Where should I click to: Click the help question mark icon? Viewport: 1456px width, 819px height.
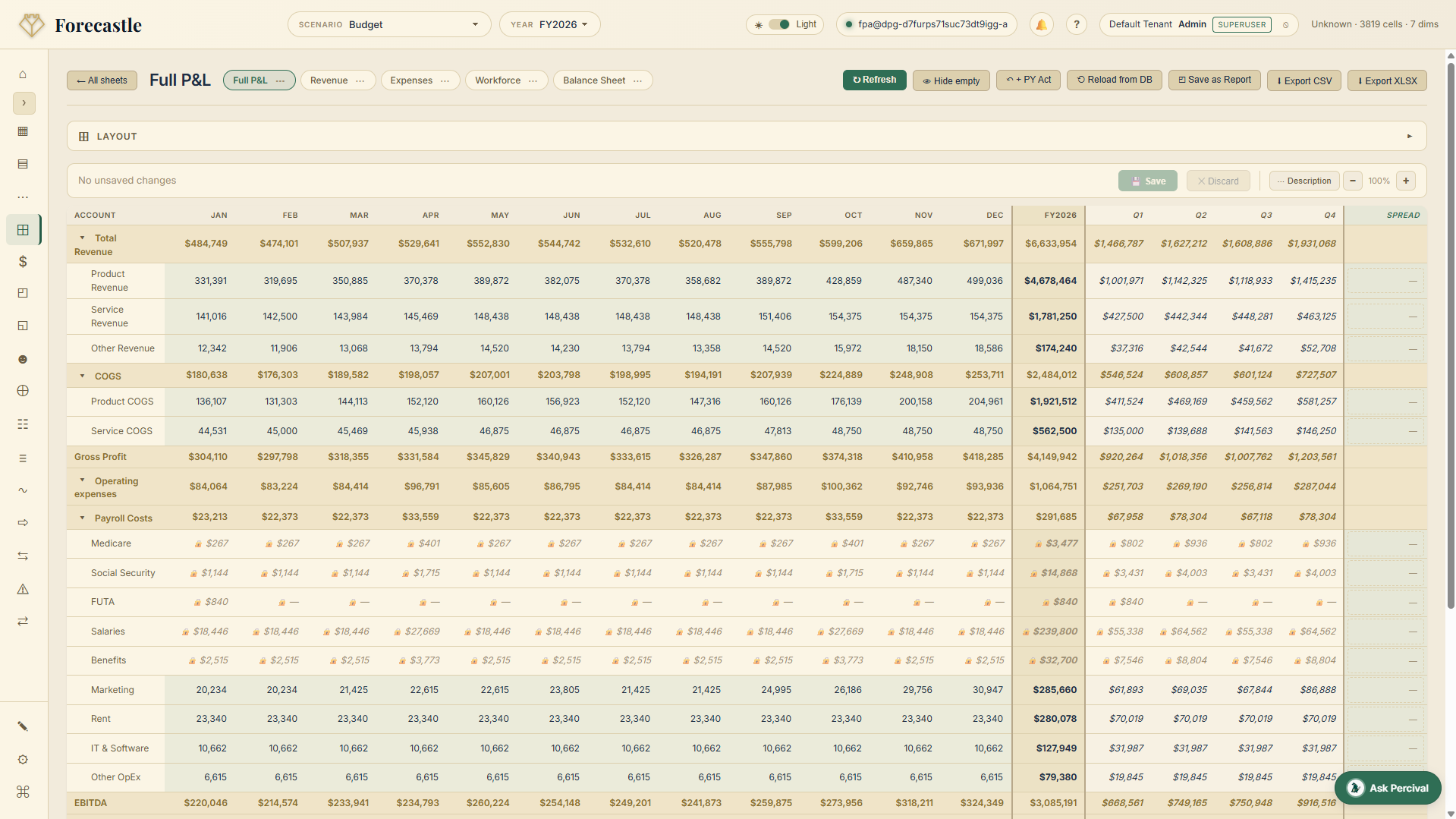click(1076, 24)
